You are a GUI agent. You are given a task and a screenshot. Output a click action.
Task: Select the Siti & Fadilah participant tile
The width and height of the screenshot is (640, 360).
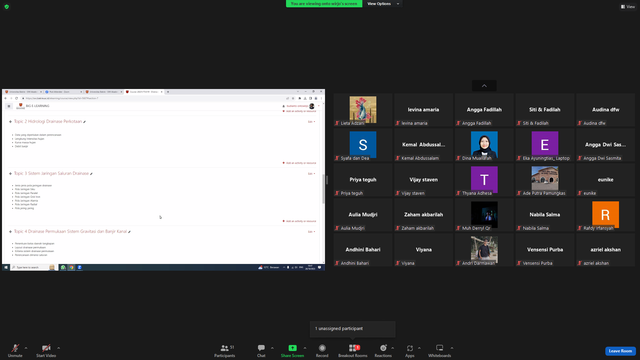544,109
